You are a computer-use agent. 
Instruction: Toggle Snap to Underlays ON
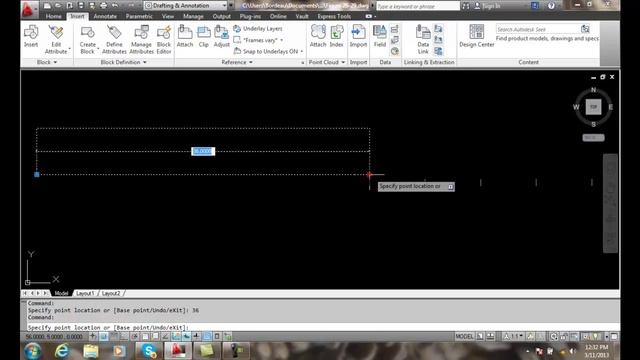pyautogui.click(x=269, y=51)
